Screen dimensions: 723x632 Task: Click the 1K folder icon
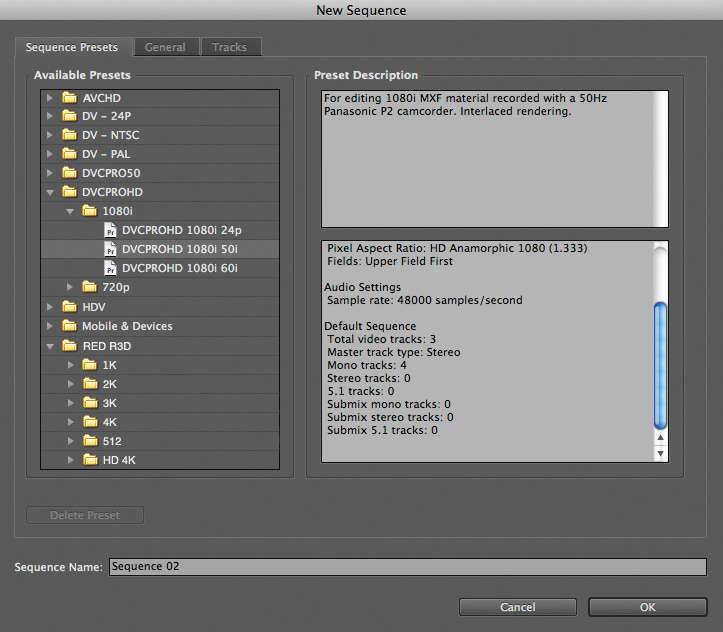tap(90, 365)
